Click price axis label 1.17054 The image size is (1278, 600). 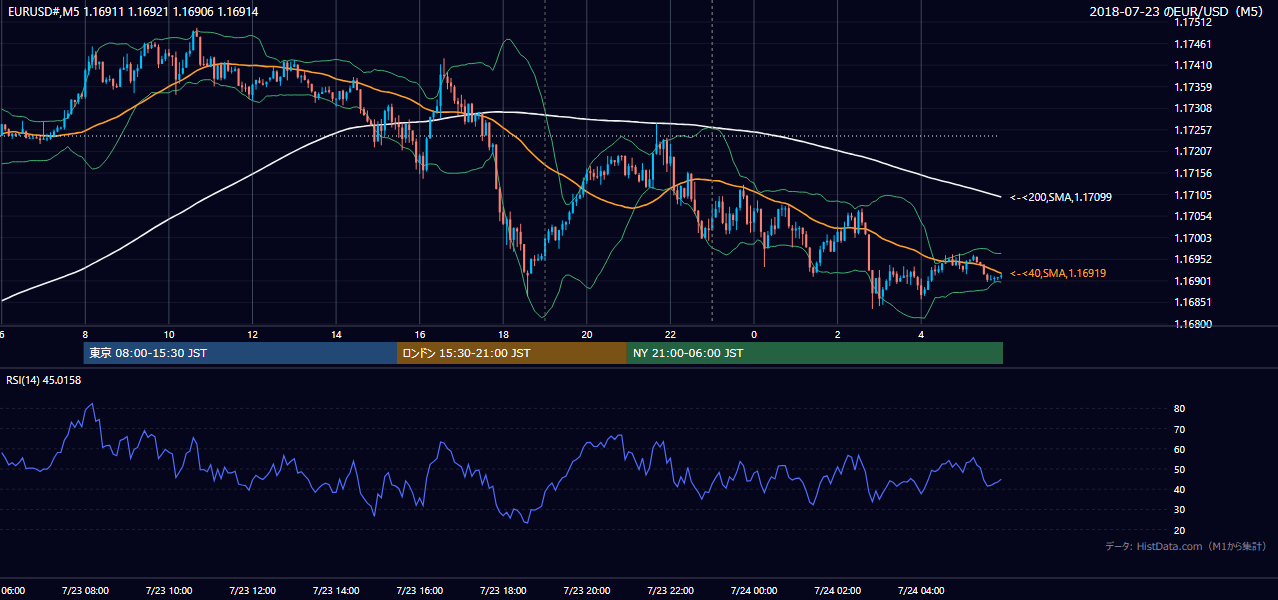(x=1194, y=216)
